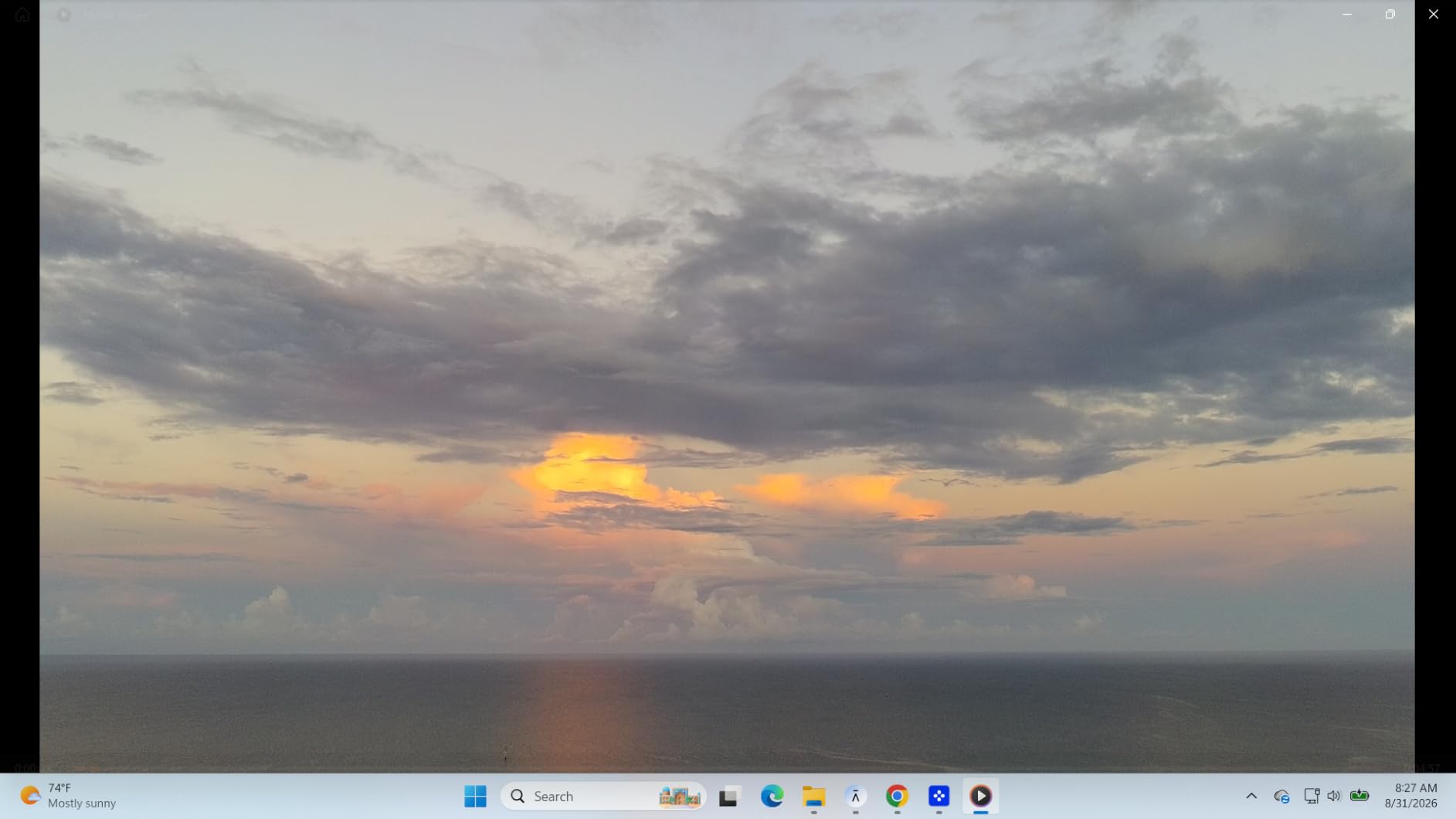Restore down the Media Player window
The width and height of the screenshot is (1456, 819).
coord(1390,15)
